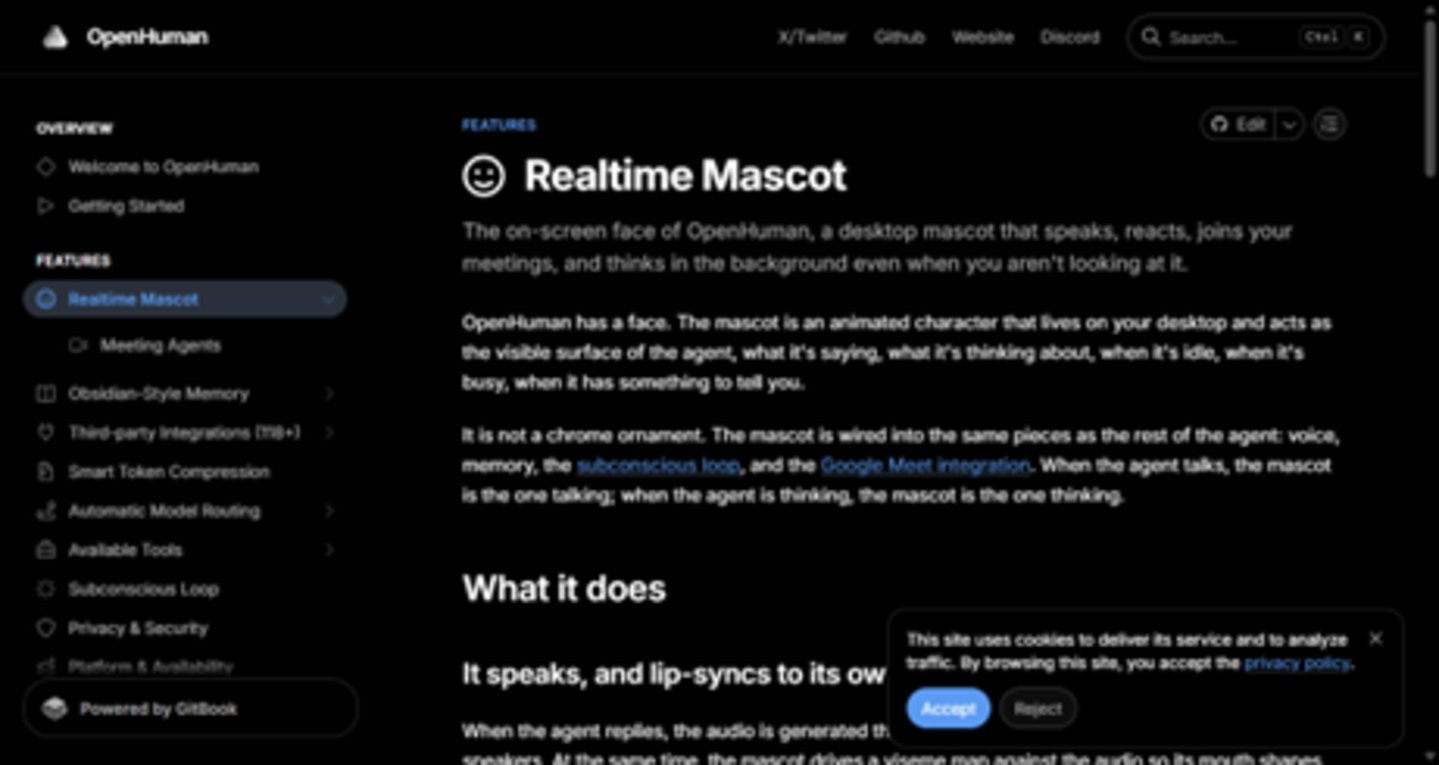Follow the subconscious loop link in the article
The height and width of the screenshot is (765, 1439).
658,465
